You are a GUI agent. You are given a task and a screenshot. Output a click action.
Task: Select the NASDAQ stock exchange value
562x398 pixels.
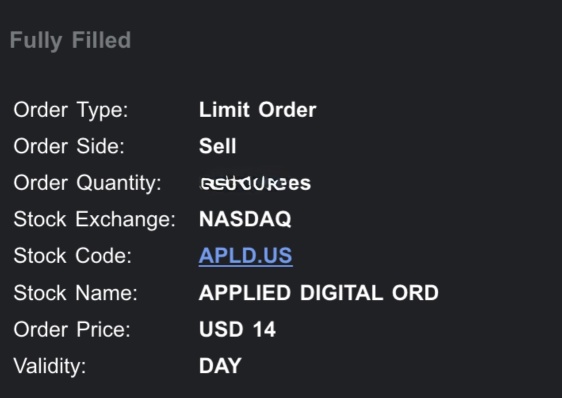[x=245, y=219]
